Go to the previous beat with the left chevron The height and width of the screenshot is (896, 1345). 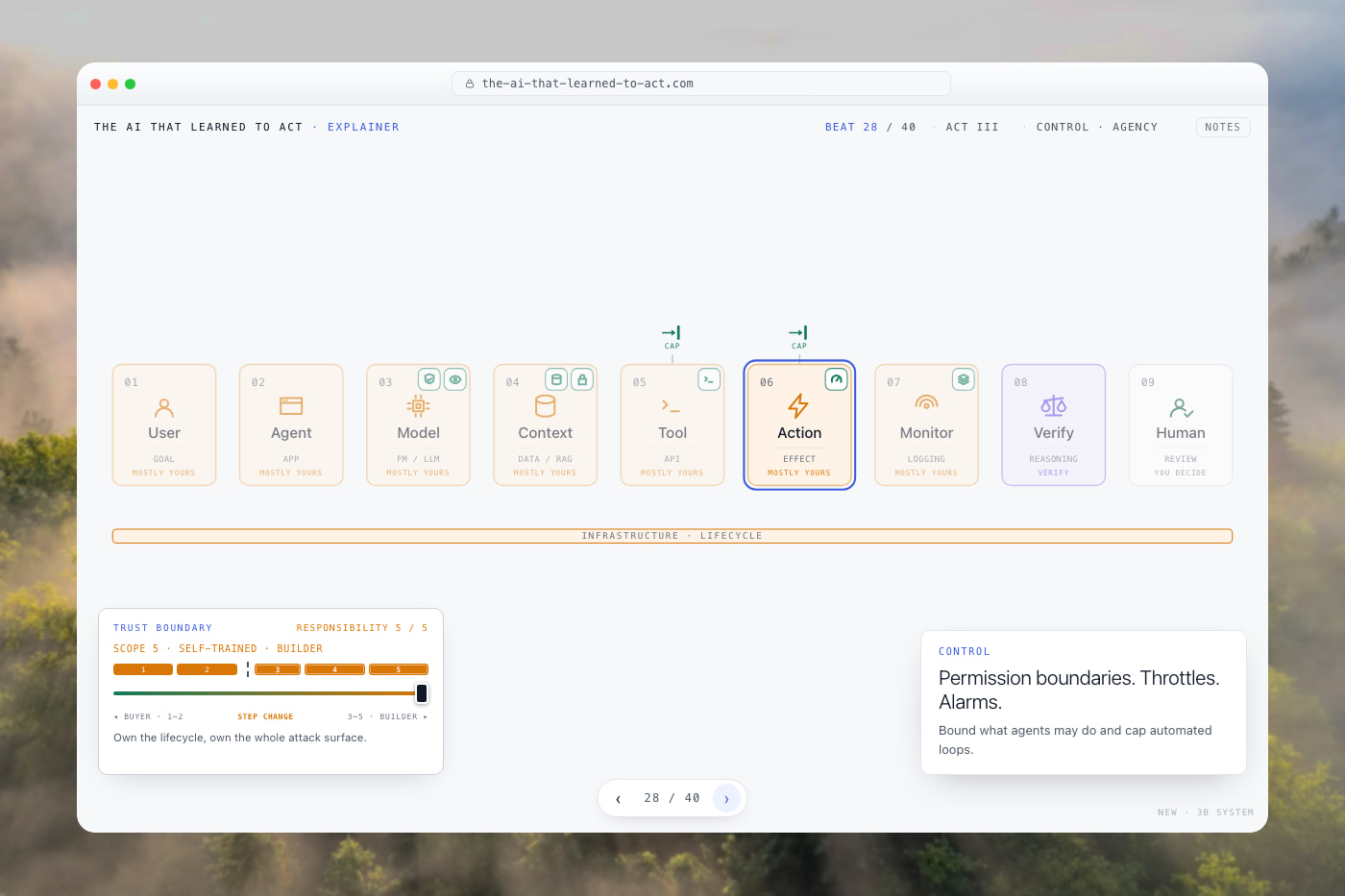coord(618,798)
